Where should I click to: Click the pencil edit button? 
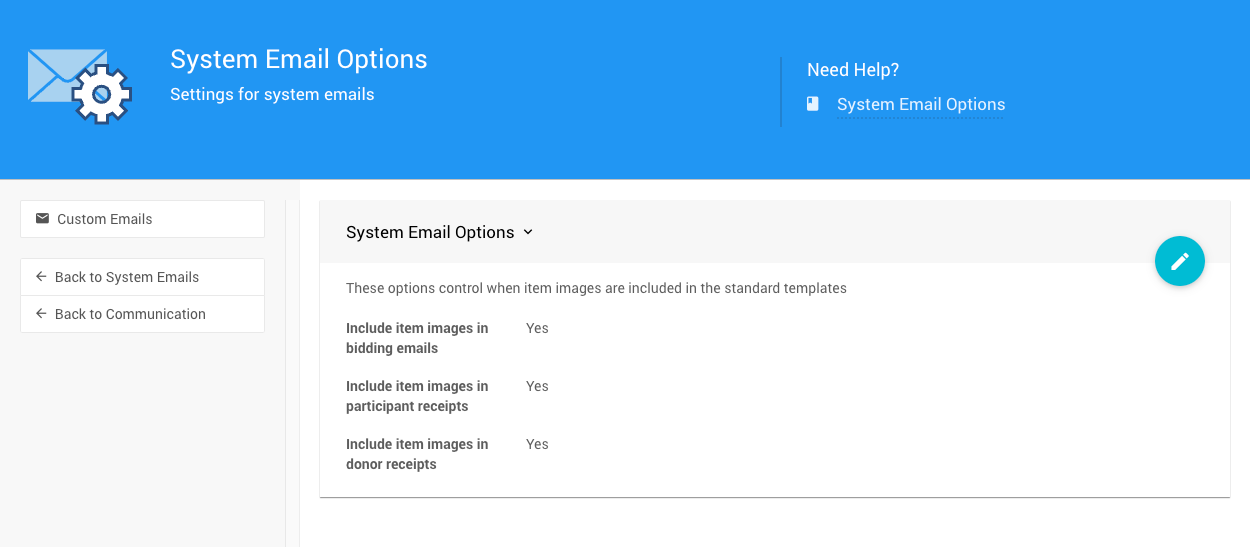tap(1179, 261)
